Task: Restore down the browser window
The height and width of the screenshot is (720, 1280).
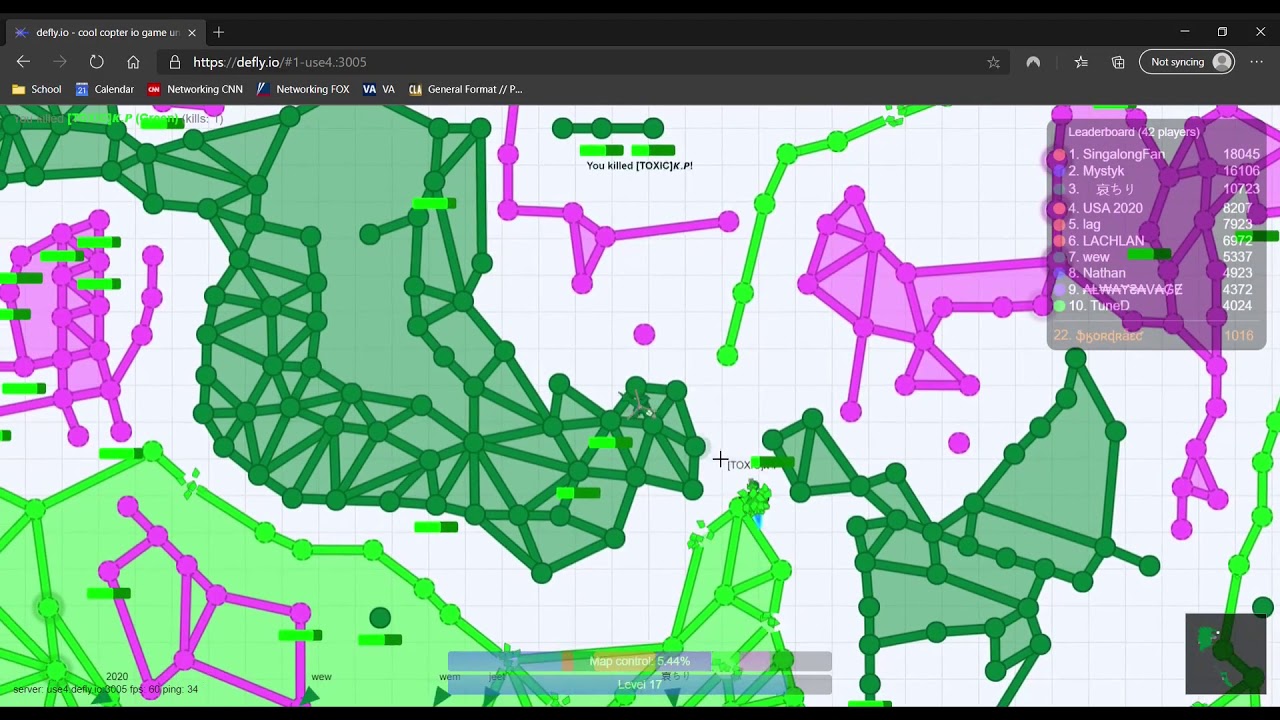Action: [x=1222, y=32]
